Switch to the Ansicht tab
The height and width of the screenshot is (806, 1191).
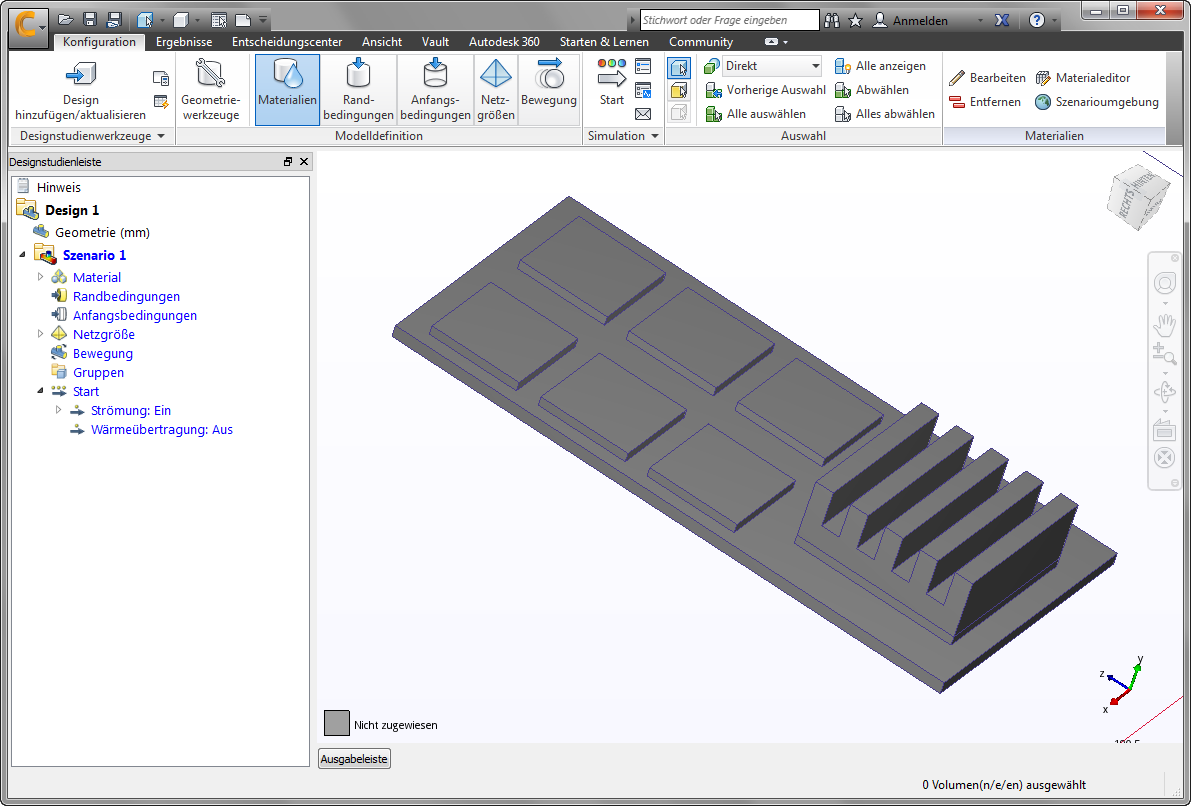(382, 42)
